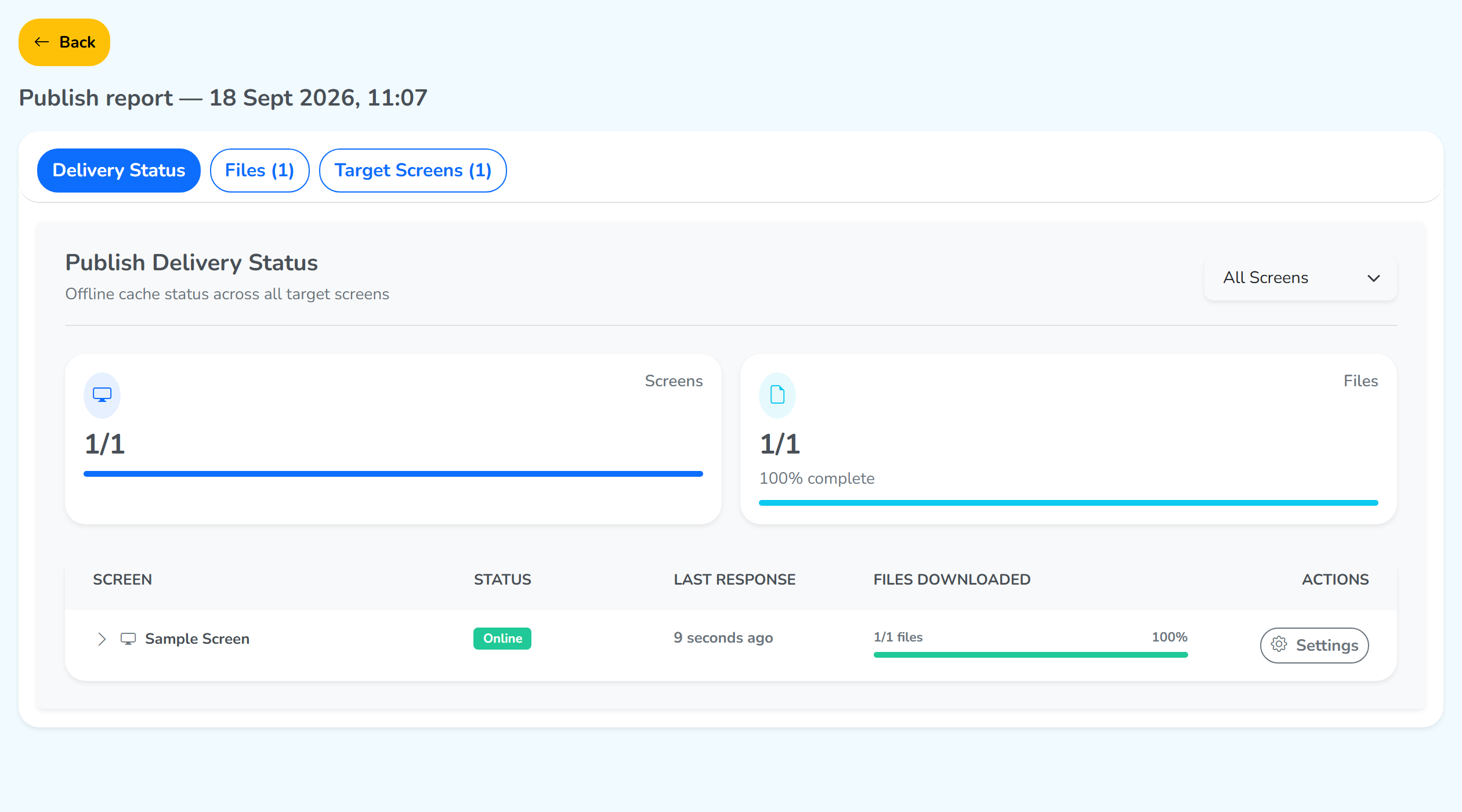This screenshot has width=1462, height=812.
Task: Click the Publish Delivery Status heading
Action: coord(191,263)
